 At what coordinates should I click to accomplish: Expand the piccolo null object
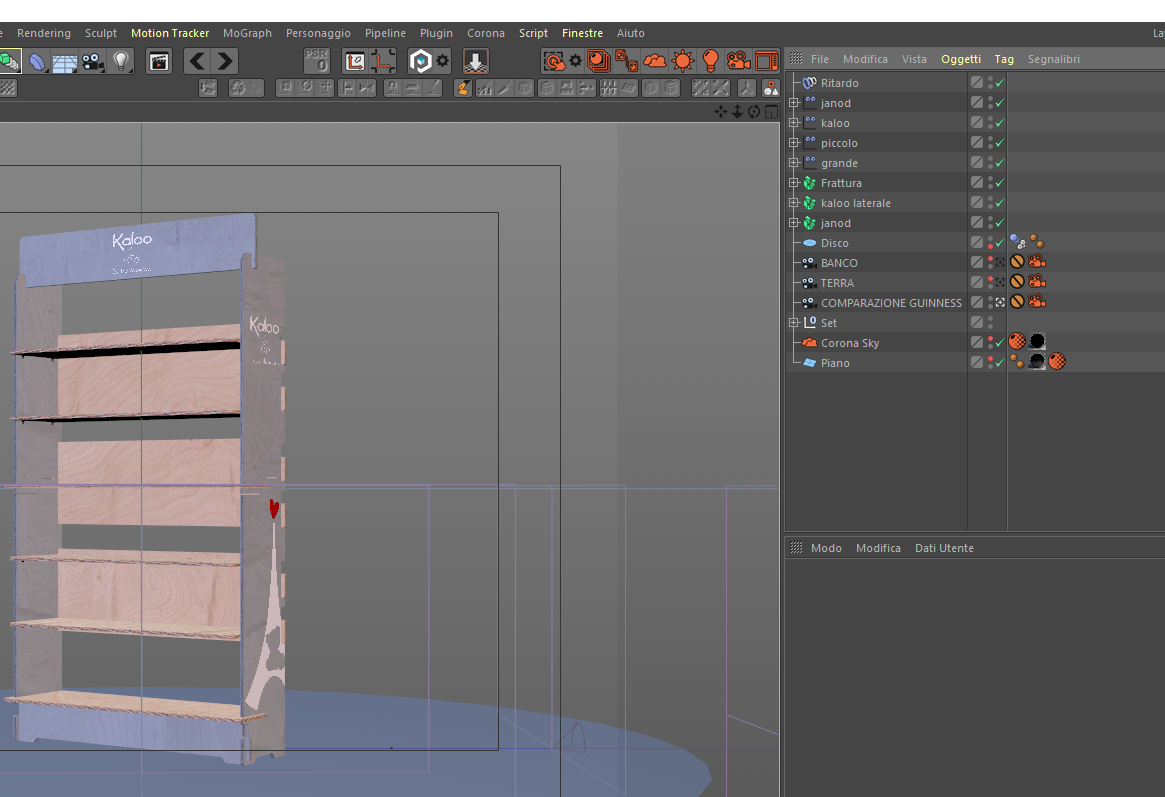[x=794, y=143]
